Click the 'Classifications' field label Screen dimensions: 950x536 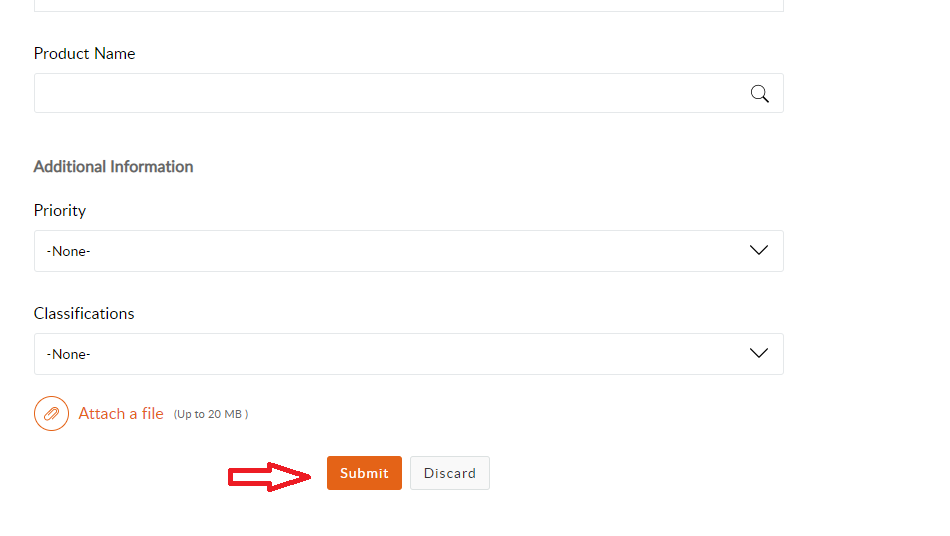[84, 313]
